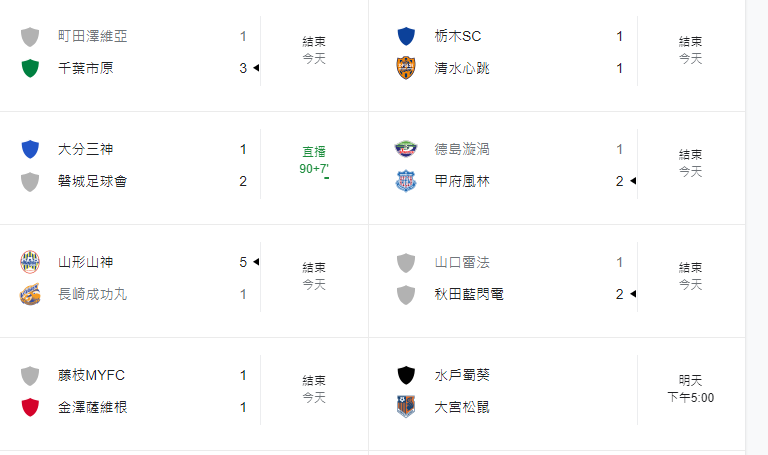Click the 山口雷法 team name
The width and height of the screenshot is (768, 455).
[462, 262]
